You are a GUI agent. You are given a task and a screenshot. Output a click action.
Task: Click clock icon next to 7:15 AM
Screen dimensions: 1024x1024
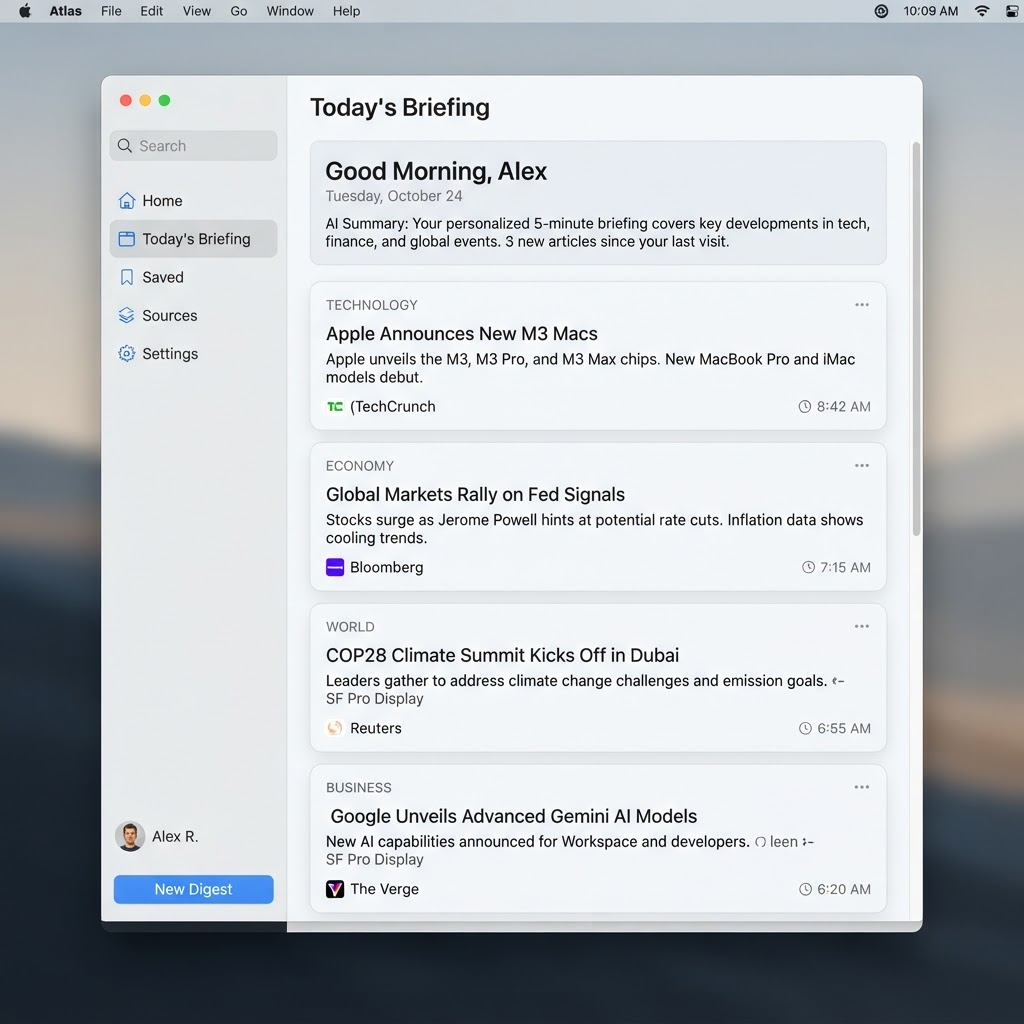point(808,567)
